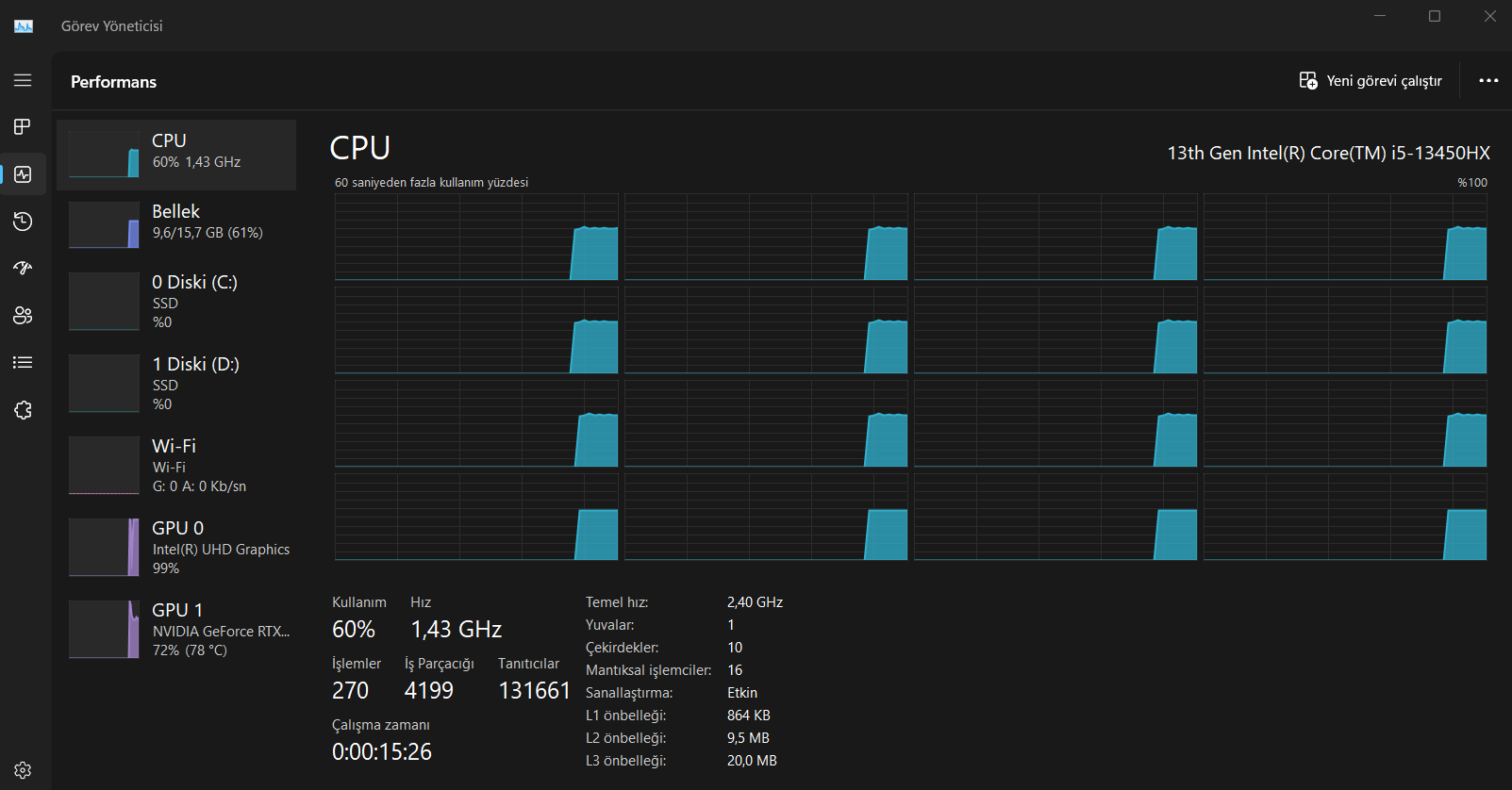
Task: Click the İşlemler count 270
Action: (350, 691)
